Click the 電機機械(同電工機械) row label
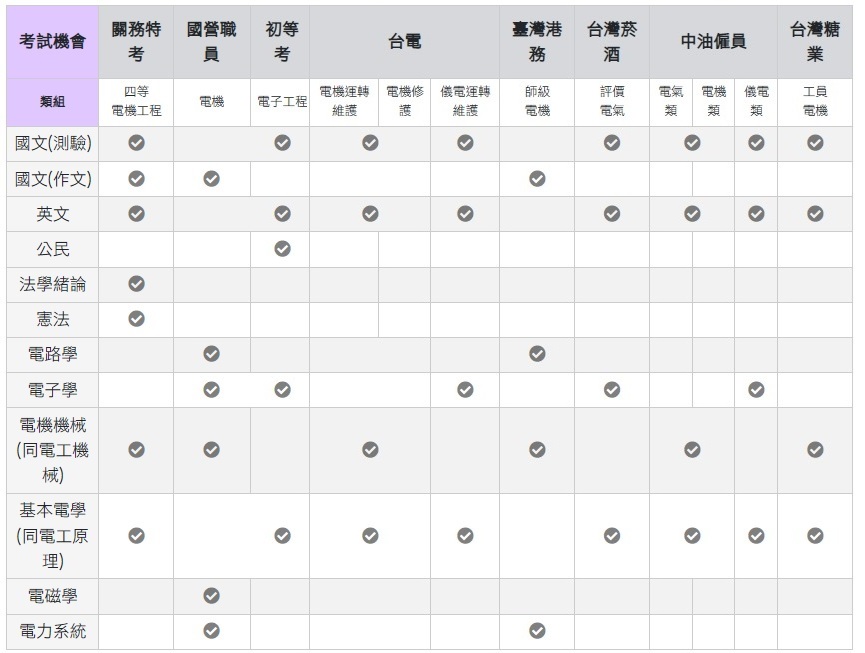The width and height of the screenshot is (865, 653). [x=52, y=451]
